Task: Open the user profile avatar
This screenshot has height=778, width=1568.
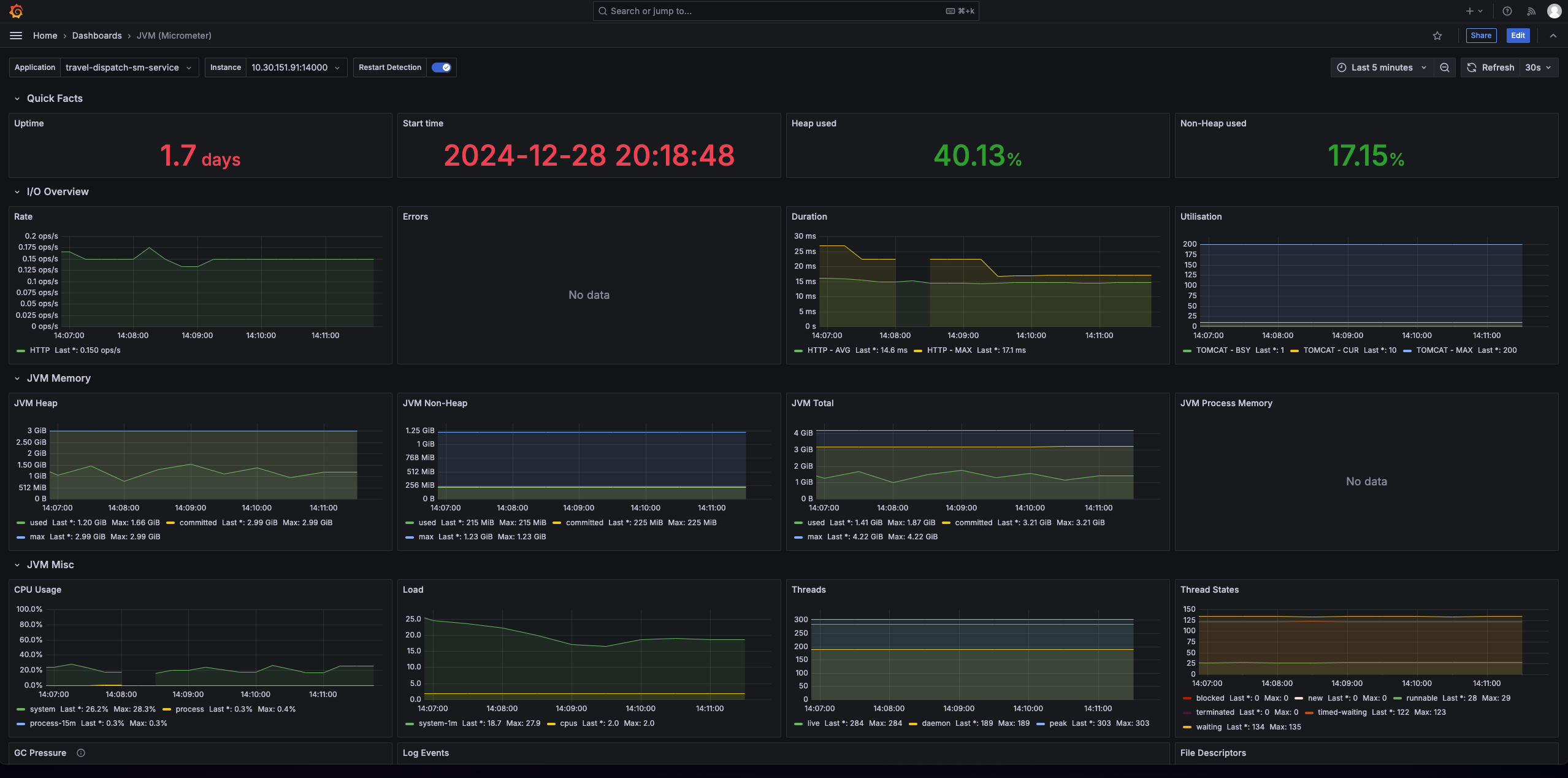Action: tap(1554, 11)
